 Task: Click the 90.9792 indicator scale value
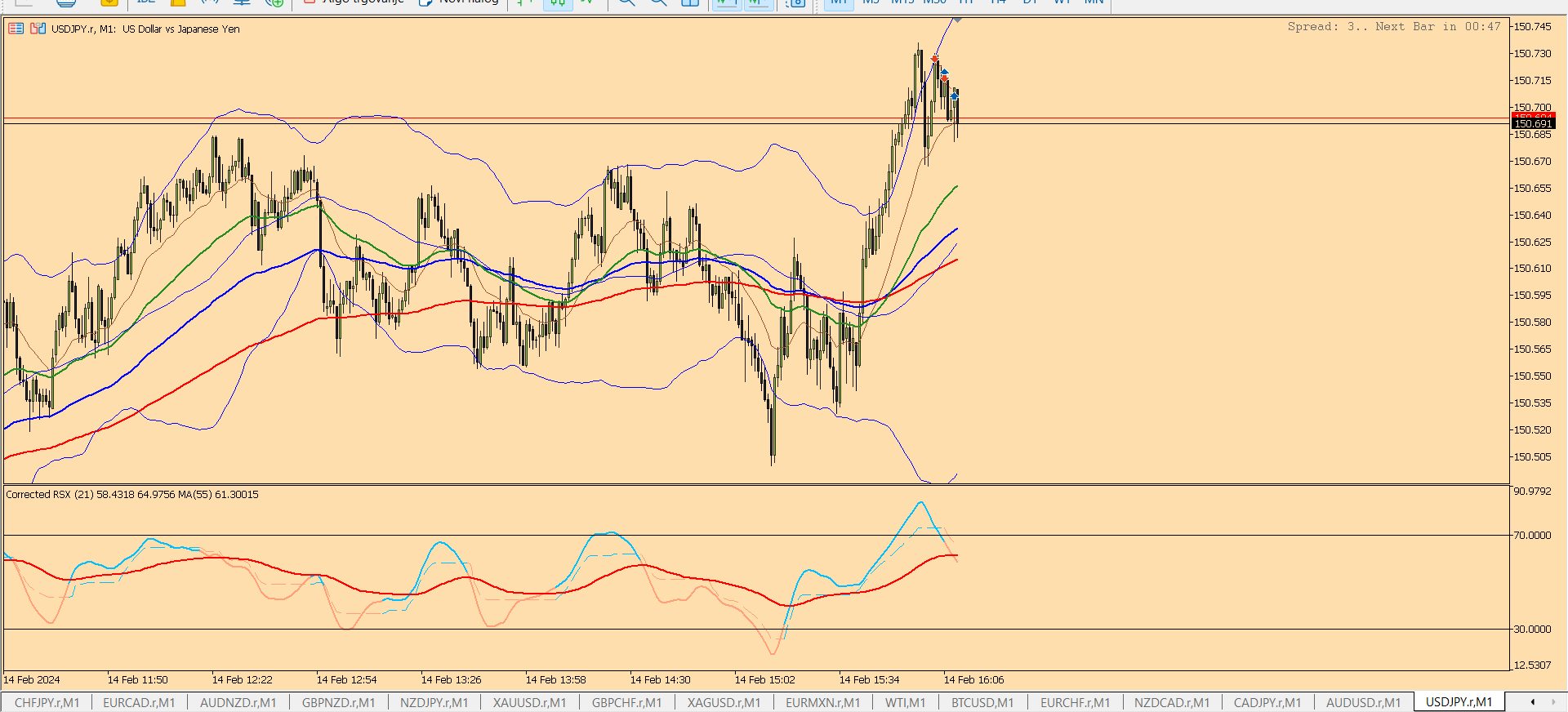pos(1532,491)
